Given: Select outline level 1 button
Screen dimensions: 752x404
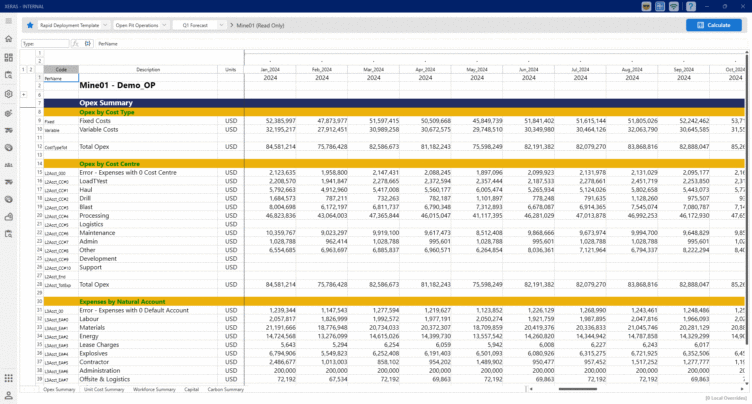Looking at the screenshot, I should tap(23, 70).
